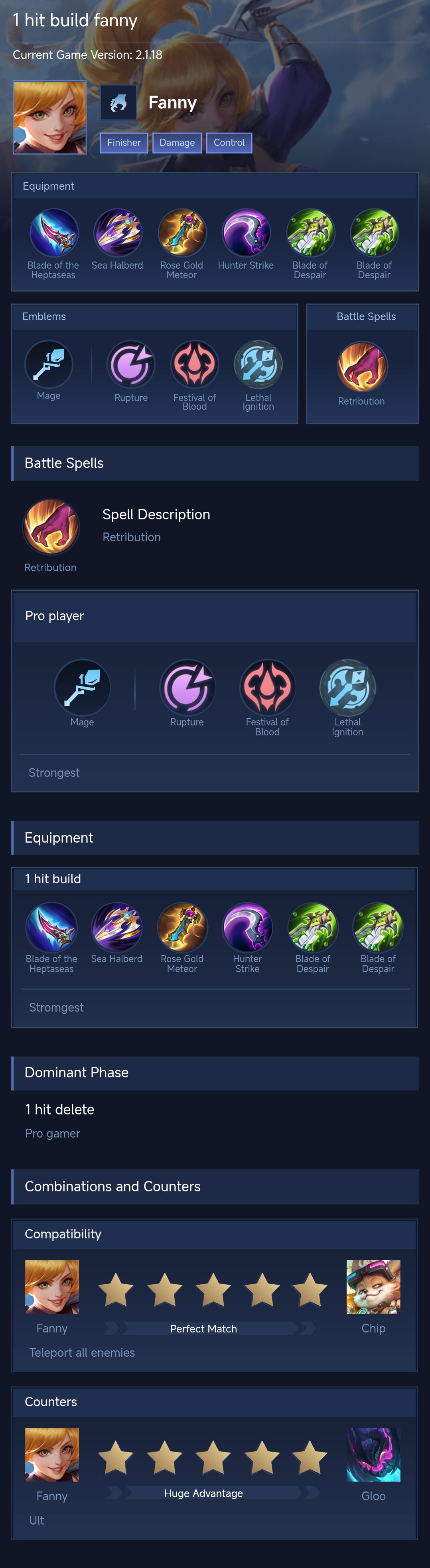Click Lethal Ignition in Emblems panel
430x1568 pixels.
click(258, 364)
